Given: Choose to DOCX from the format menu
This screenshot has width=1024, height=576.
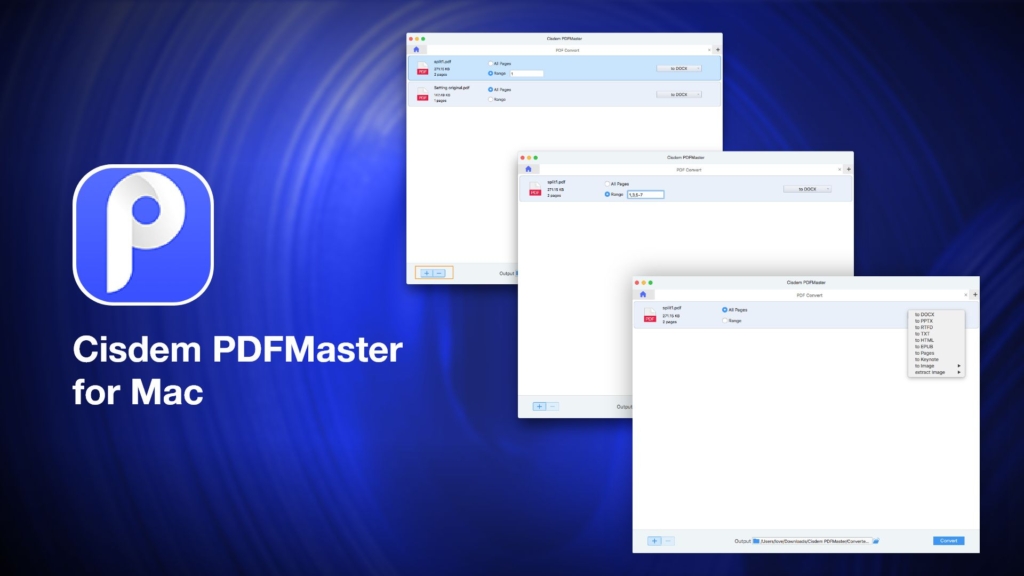Looking at the screenshot, I should pyautogui.click(x=924, y=315).
